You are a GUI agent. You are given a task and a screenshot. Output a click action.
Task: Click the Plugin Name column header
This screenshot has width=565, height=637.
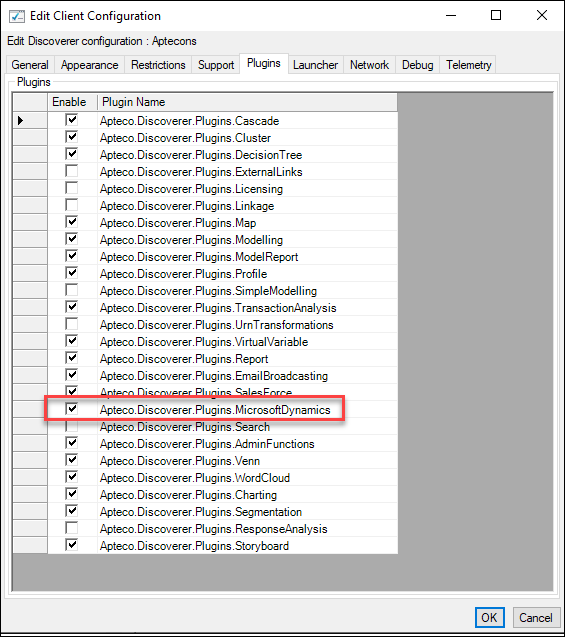click(247, 102)
